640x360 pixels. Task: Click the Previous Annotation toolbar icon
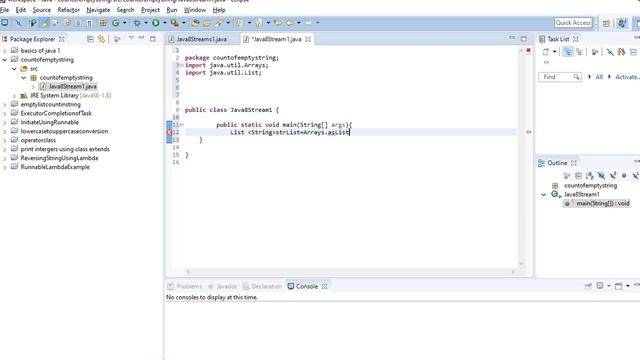258,23
